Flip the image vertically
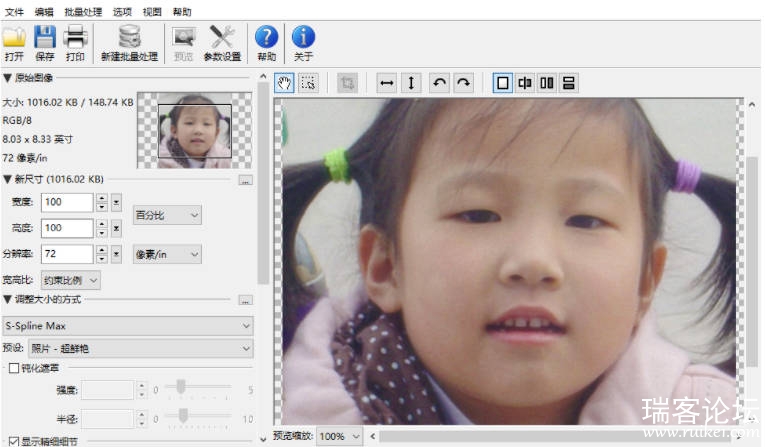 click(411, 83)
